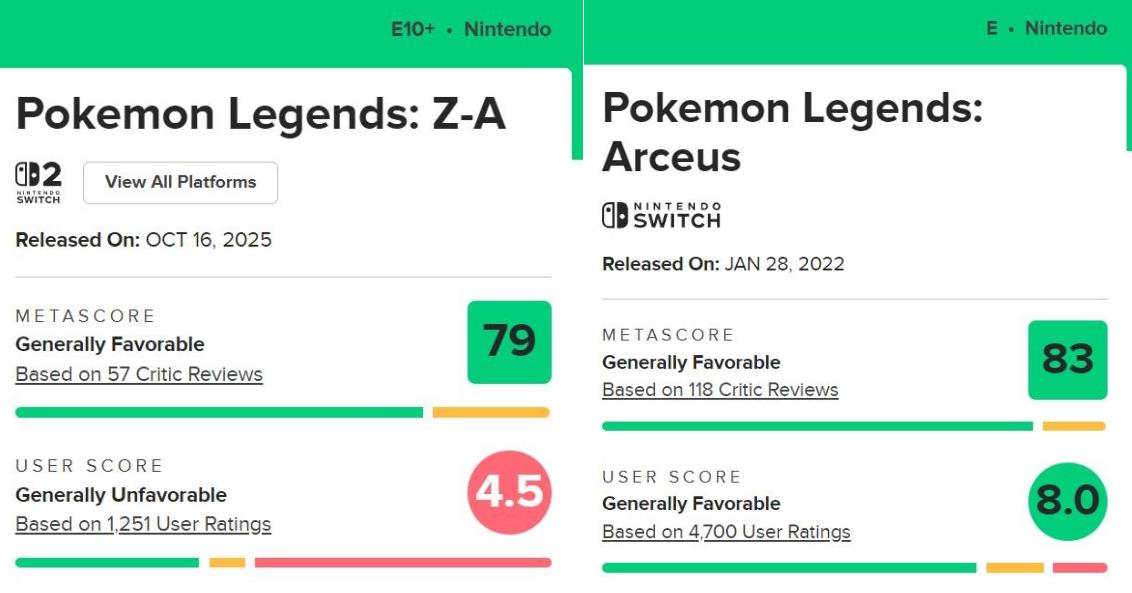Click the green segment of Arceus user score bar
Image resolution: width=1132 pixels, height=593 pixels.
click(788, 568)
